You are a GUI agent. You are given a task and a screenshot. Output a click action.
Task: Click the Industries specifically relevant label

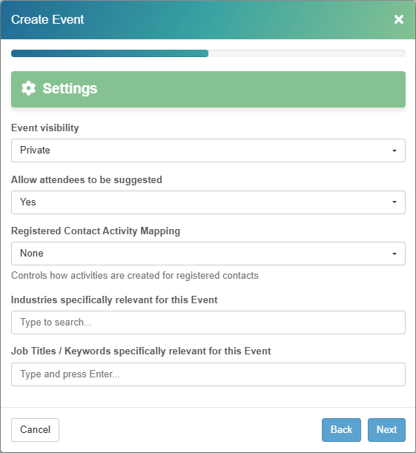click(114, 300)
